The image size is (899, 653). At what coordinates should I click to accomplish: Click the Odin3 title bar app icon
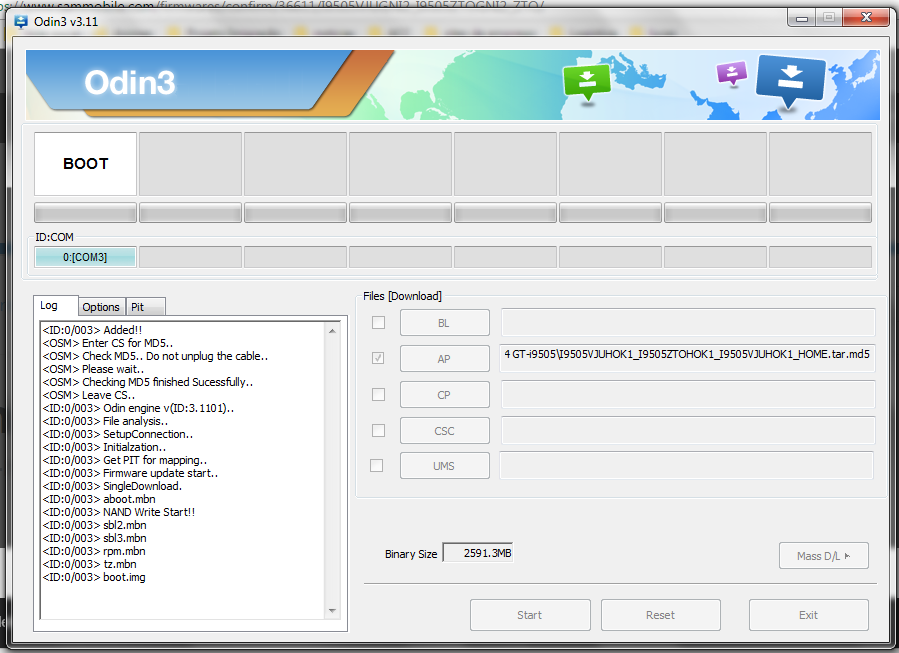21,22
